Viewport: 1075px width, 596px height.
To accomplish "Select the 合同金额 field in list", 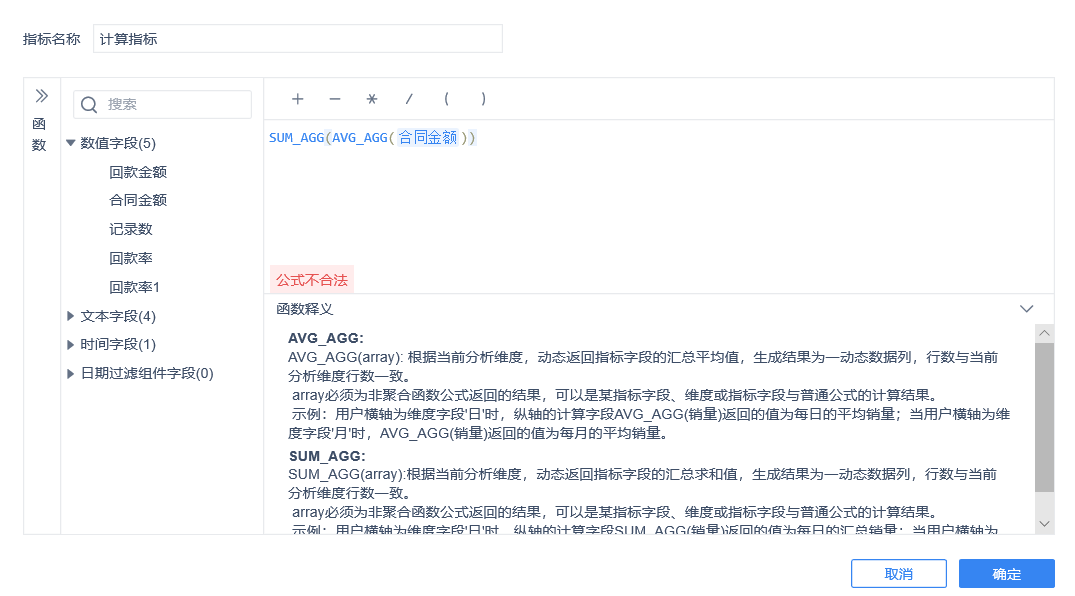I will coord(138,200).
